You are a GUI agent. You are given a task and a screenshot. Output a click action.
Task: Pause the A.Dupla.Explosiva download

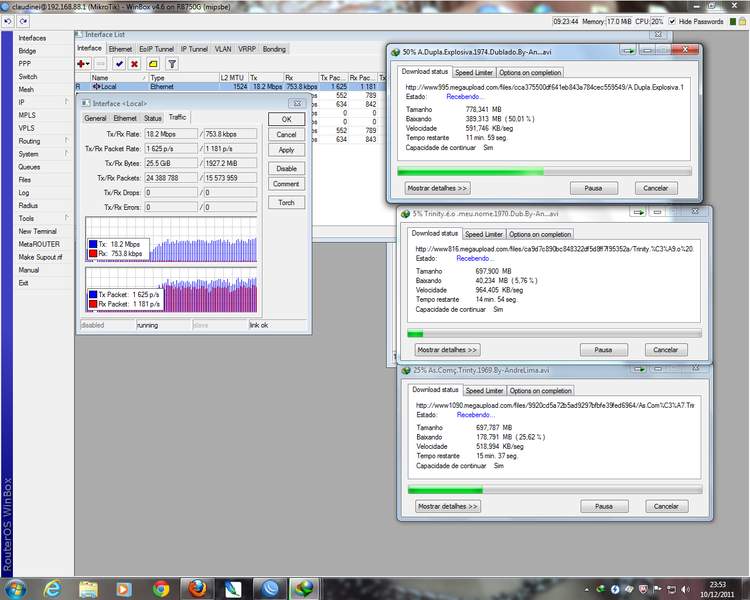(x=593, y=188)
